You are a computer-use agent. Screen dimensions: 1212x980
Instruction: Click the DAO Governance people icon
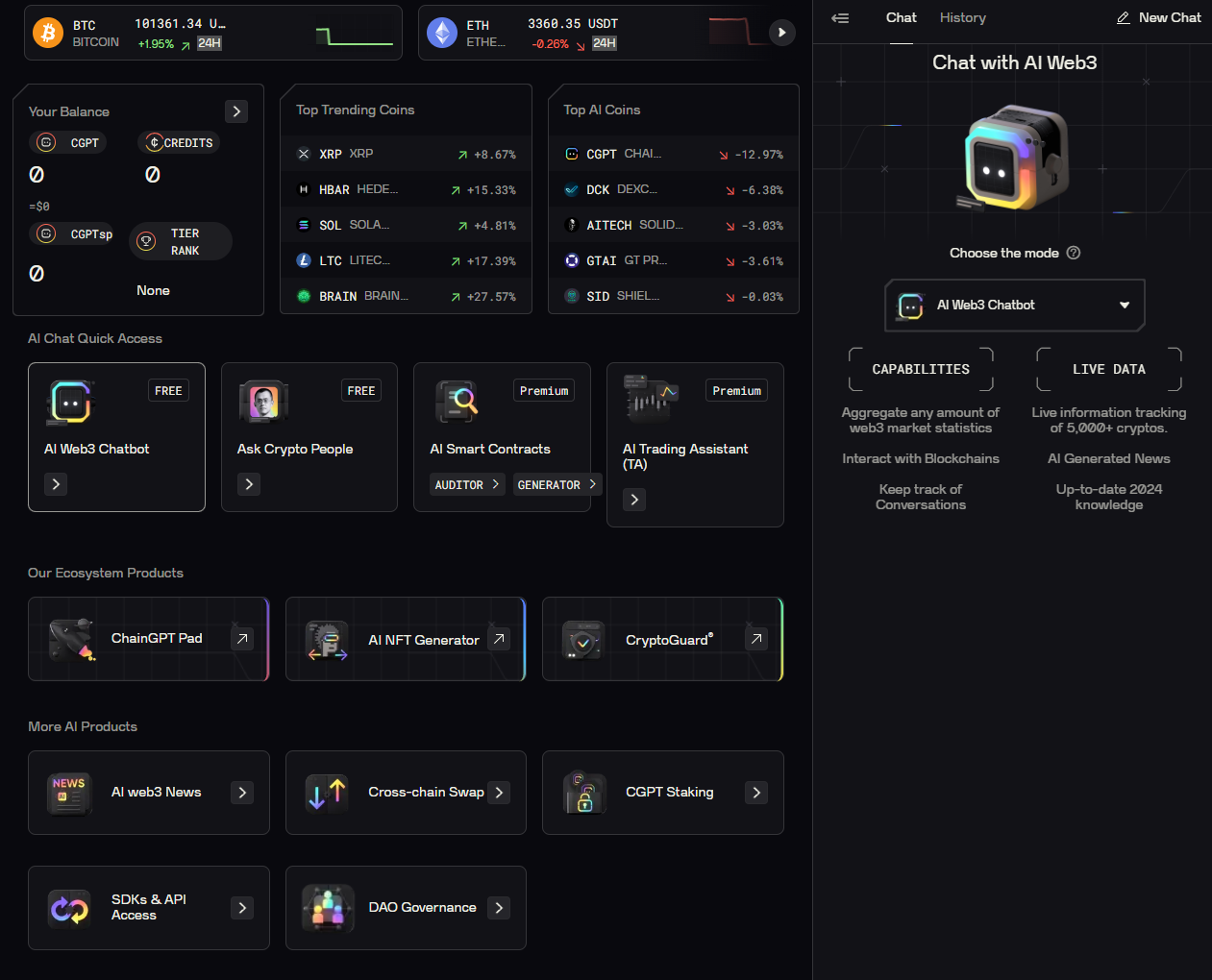point(327,909)
